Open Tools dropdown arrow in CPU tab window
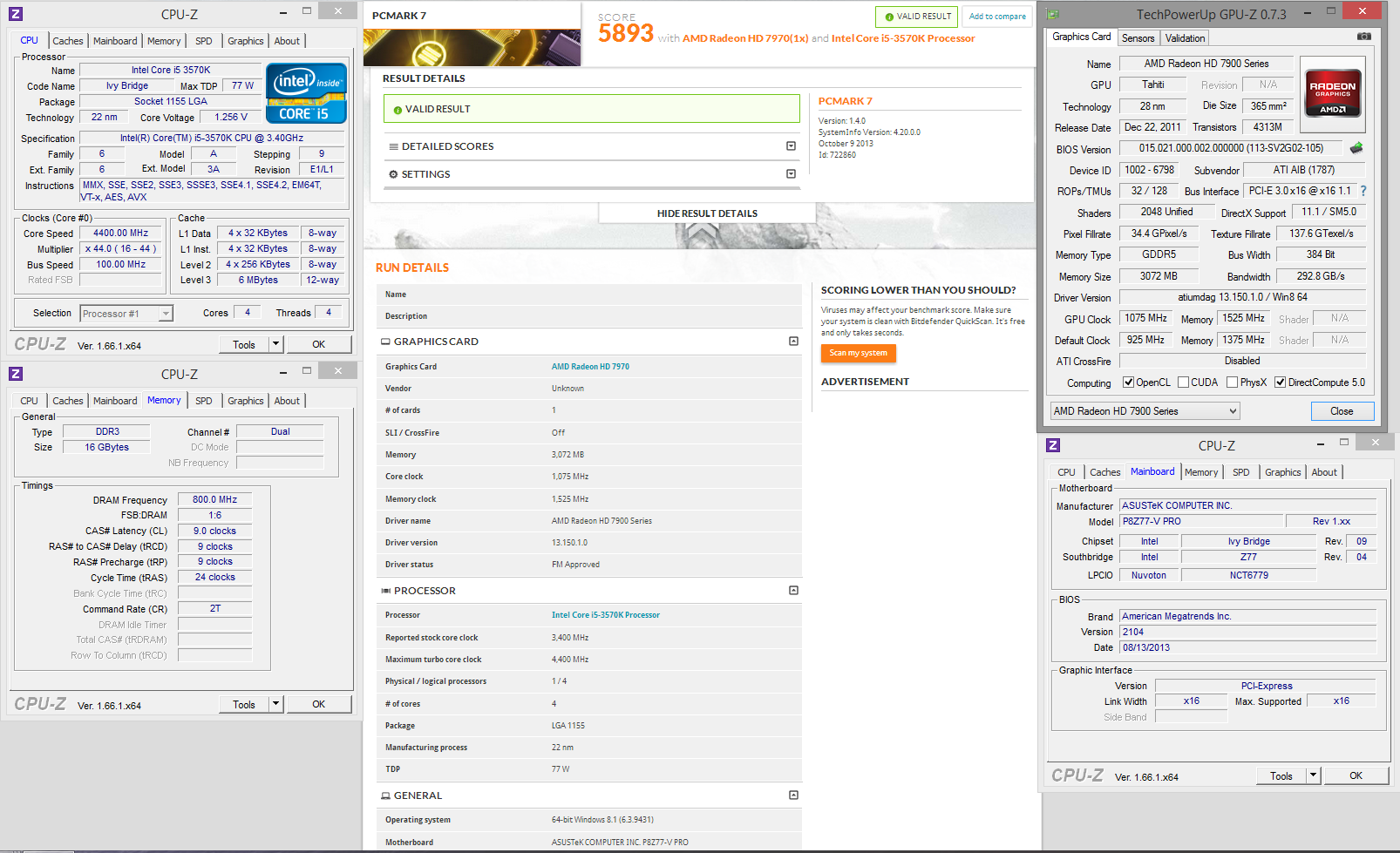The width and height of the screenshot is (1400, 853). pos(275,344)
